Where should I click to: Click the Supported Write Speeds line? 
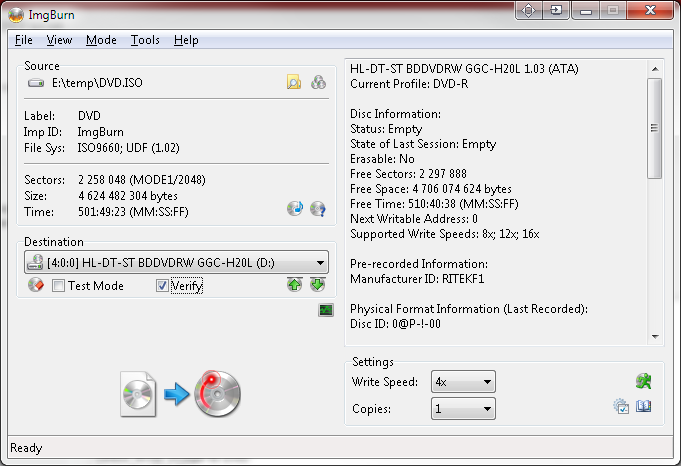(x=445, y=234)
